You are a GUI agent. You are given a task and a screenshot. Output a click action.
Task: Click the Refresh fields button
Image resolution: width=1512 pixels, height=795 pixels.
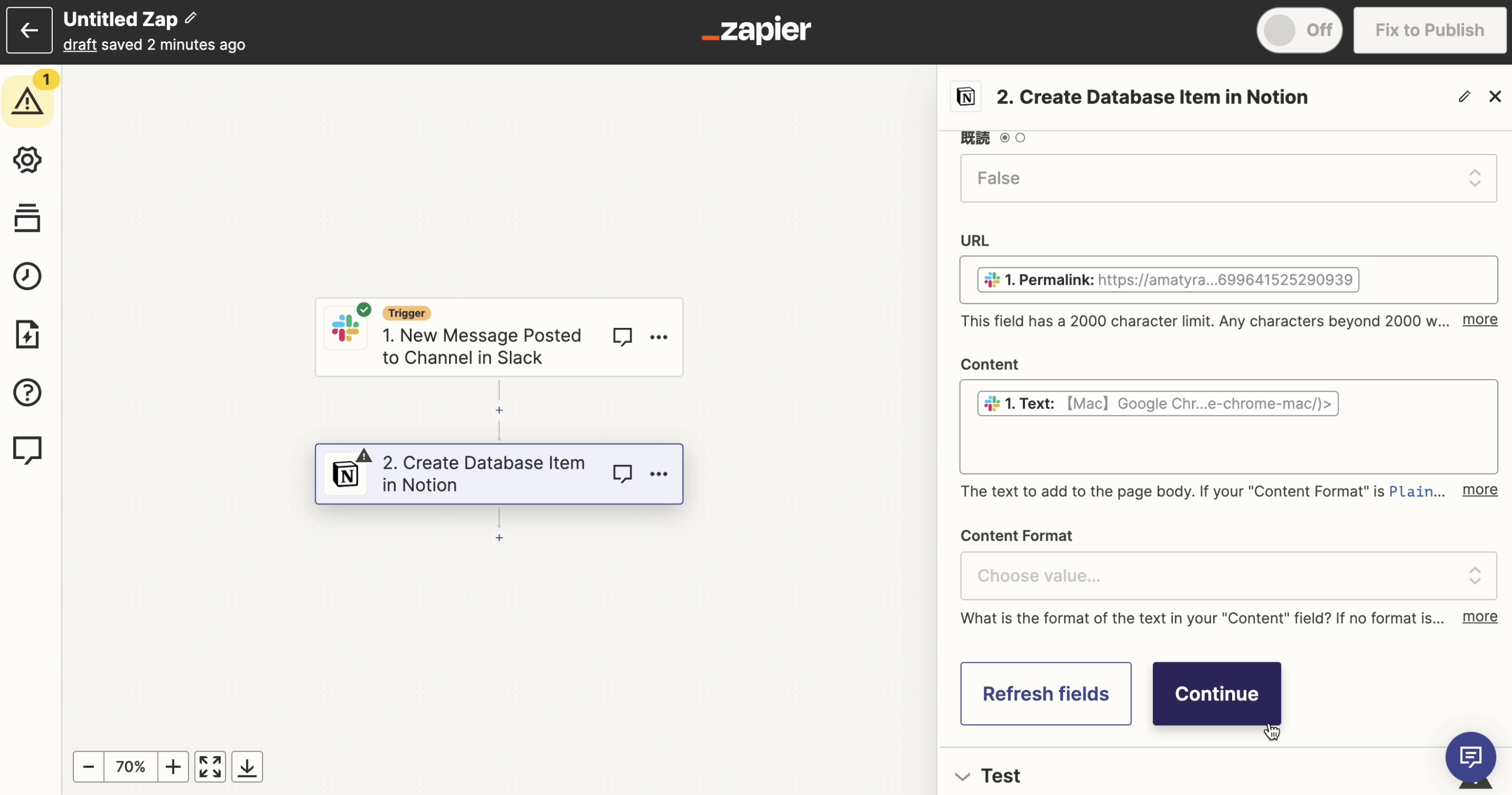(1045, 693)
